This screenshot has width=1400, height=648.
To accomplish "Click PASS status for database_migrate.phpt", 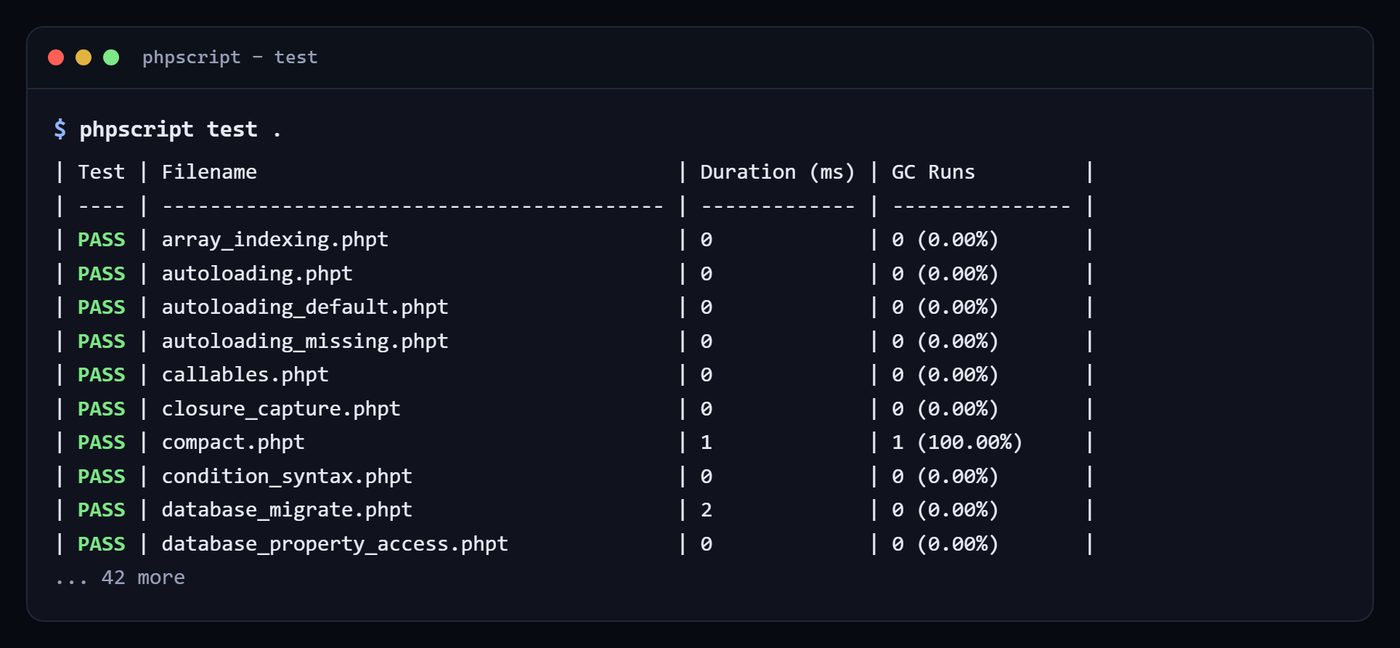I will 101,510.
